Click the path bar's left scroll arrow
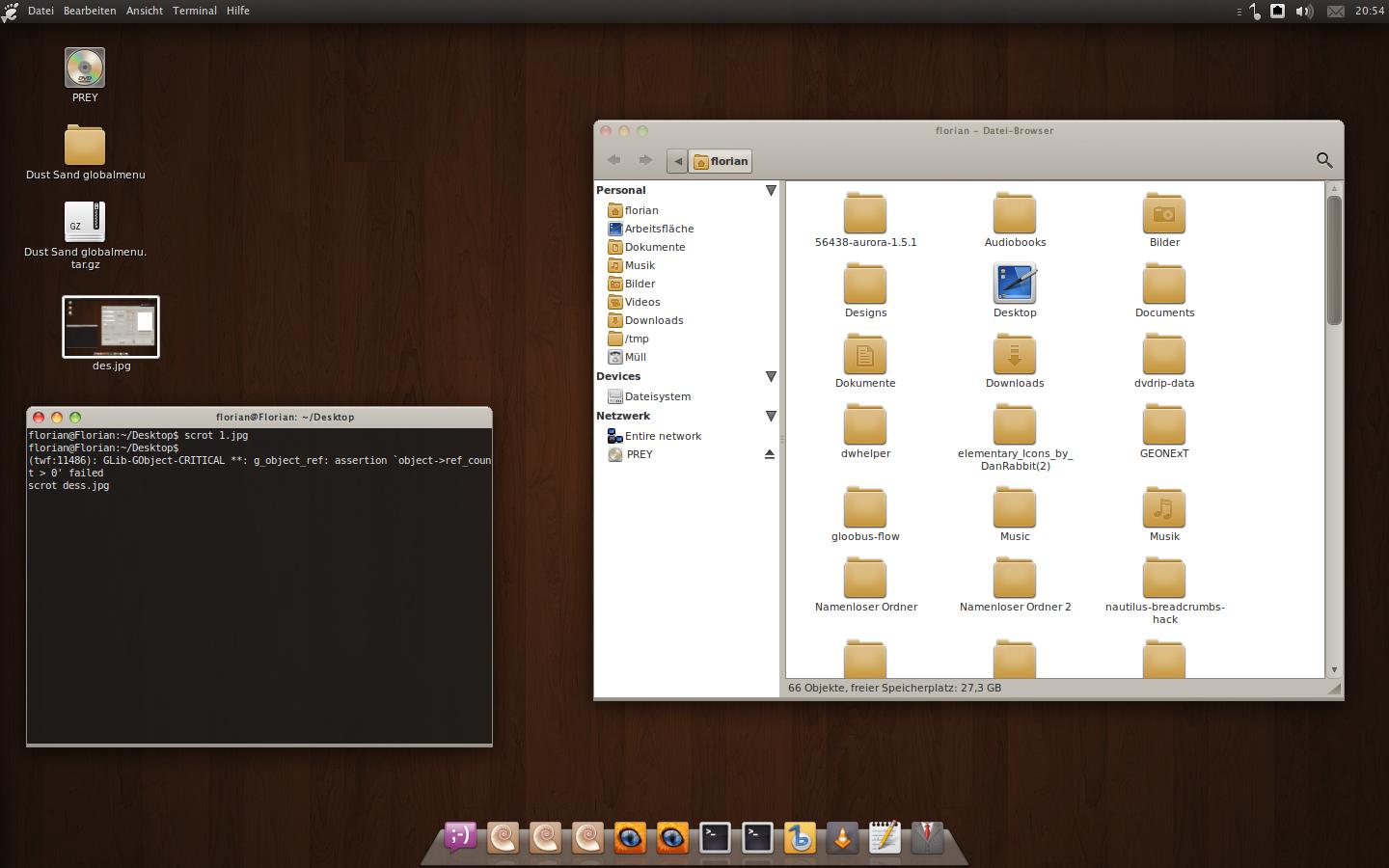1389x868 pixels. click(677, 161)
